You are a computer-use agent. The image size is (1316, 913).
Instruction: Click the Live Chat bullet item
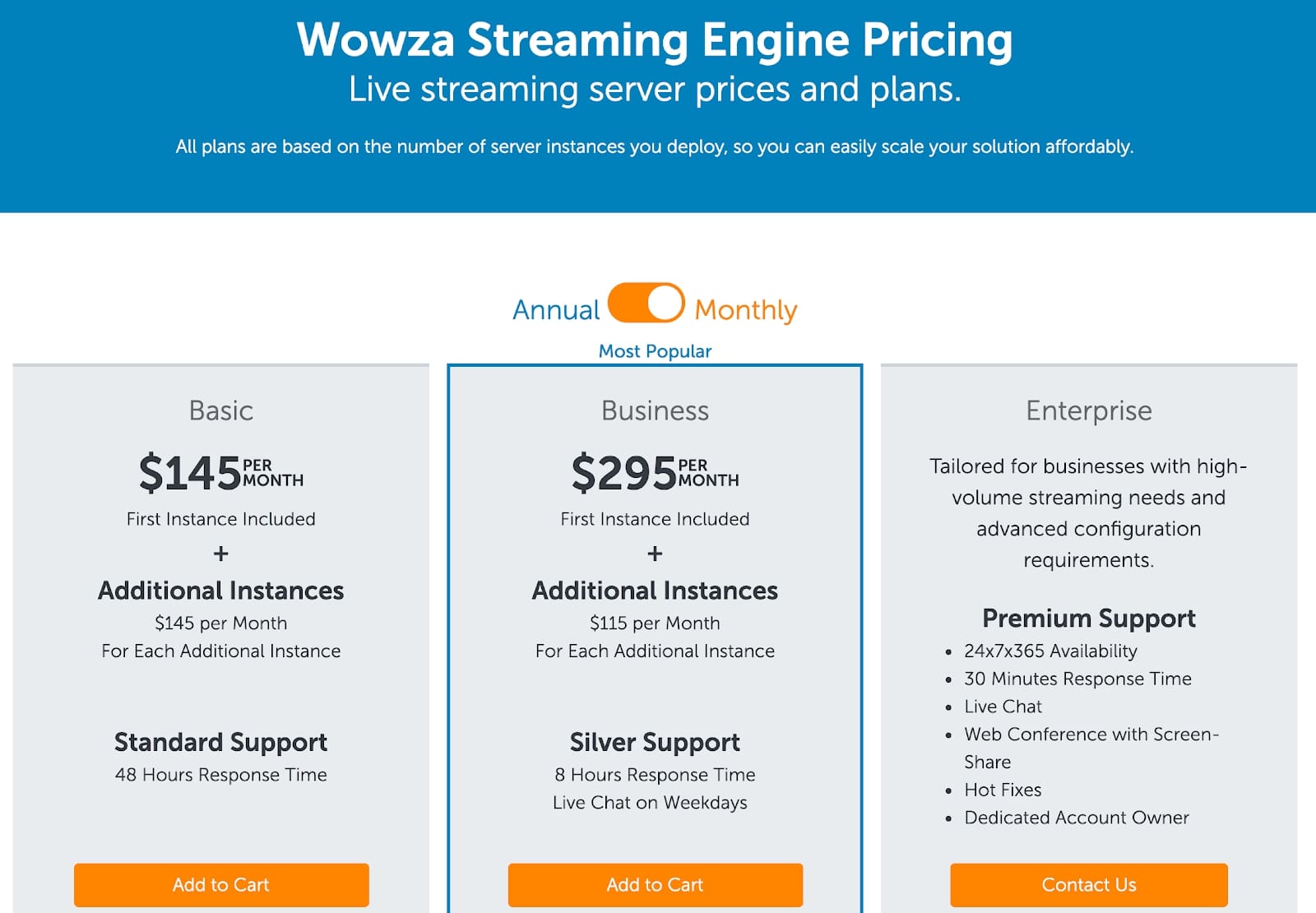(x=1002, y=706)
